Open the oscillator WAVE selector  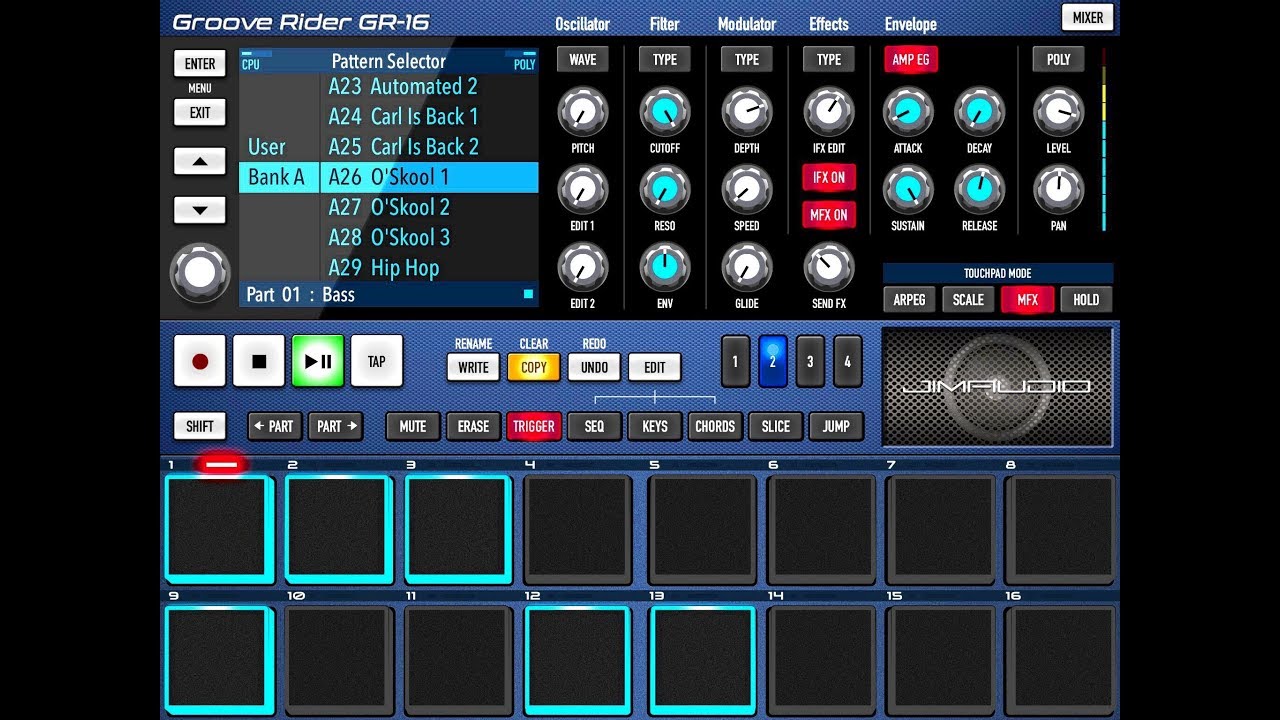click(583, 60)
